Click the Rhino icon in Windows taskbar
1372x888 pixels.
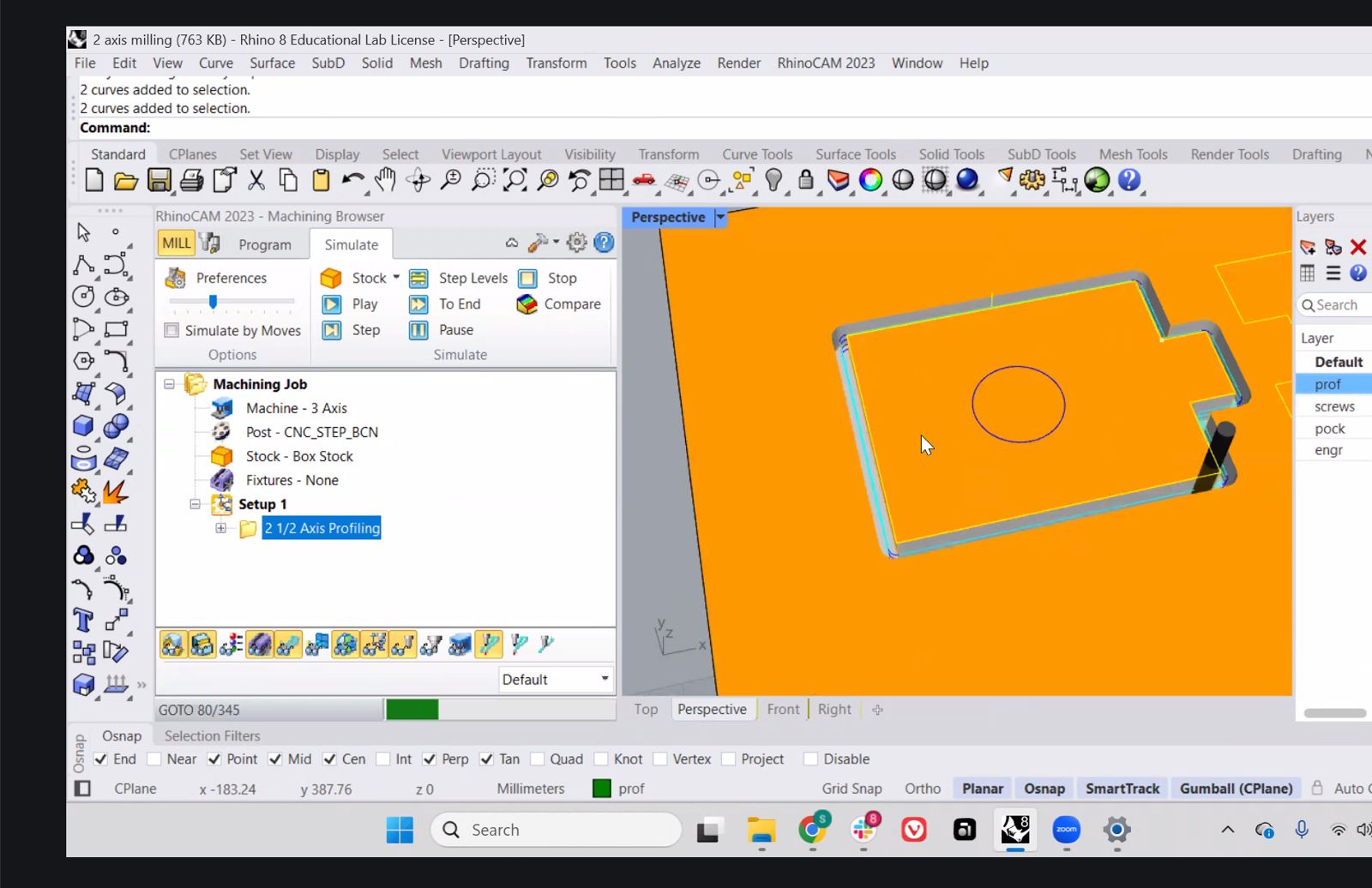(1016, 830)
